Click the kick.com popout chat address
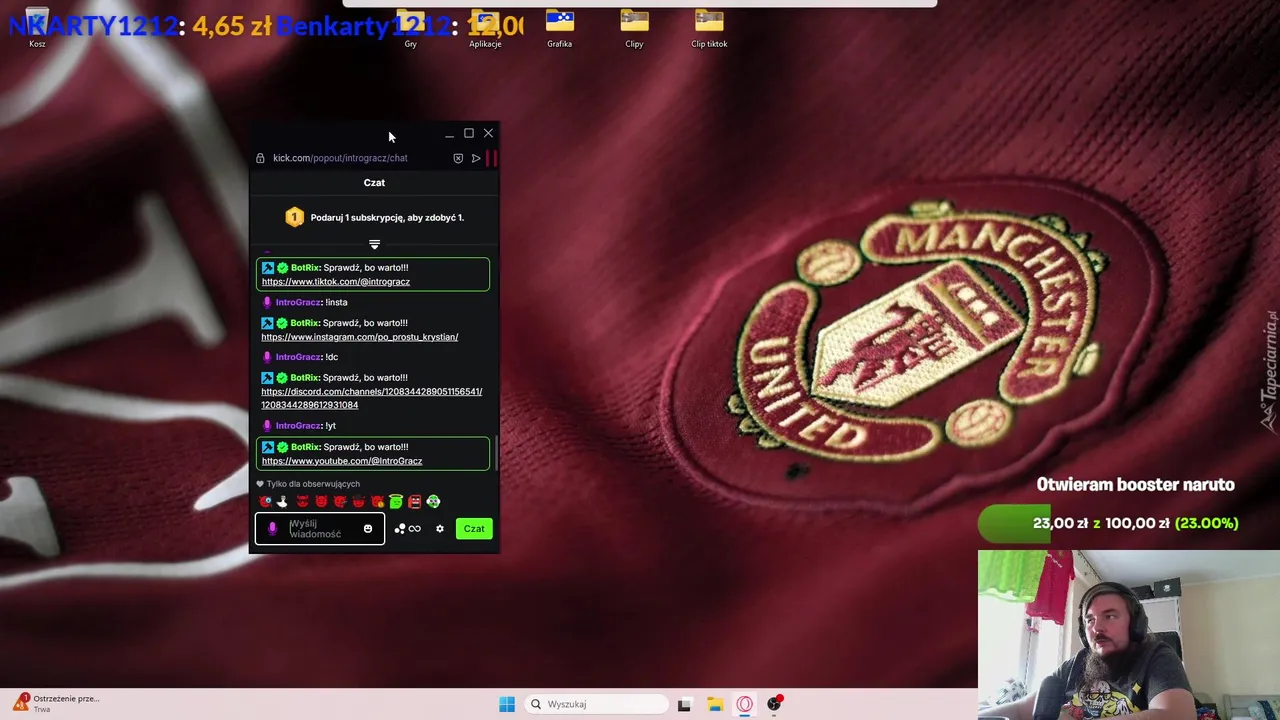Screen dimensions: 1280x720 (x=340, y=158)
